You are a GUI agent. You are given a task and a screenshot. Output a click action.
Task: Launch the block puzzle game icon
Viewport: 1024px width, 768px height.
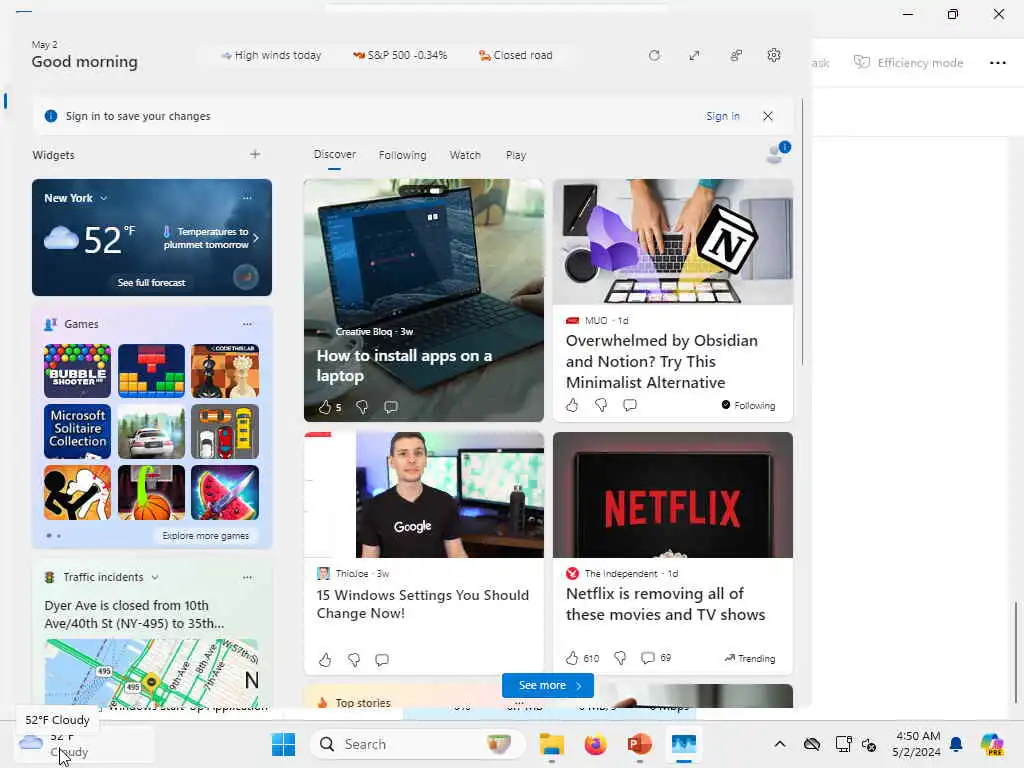(x=152, y=371)
